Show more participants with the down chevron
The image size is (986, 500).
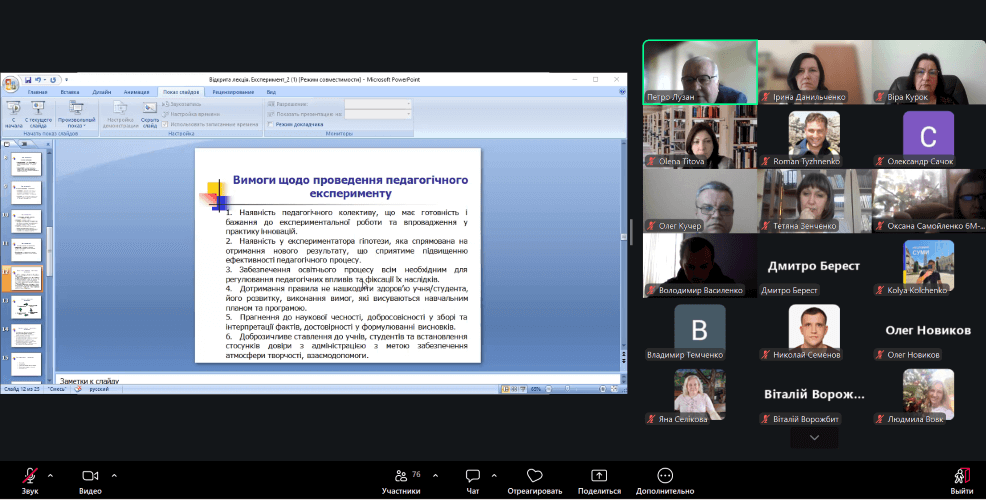pos(814,437)
